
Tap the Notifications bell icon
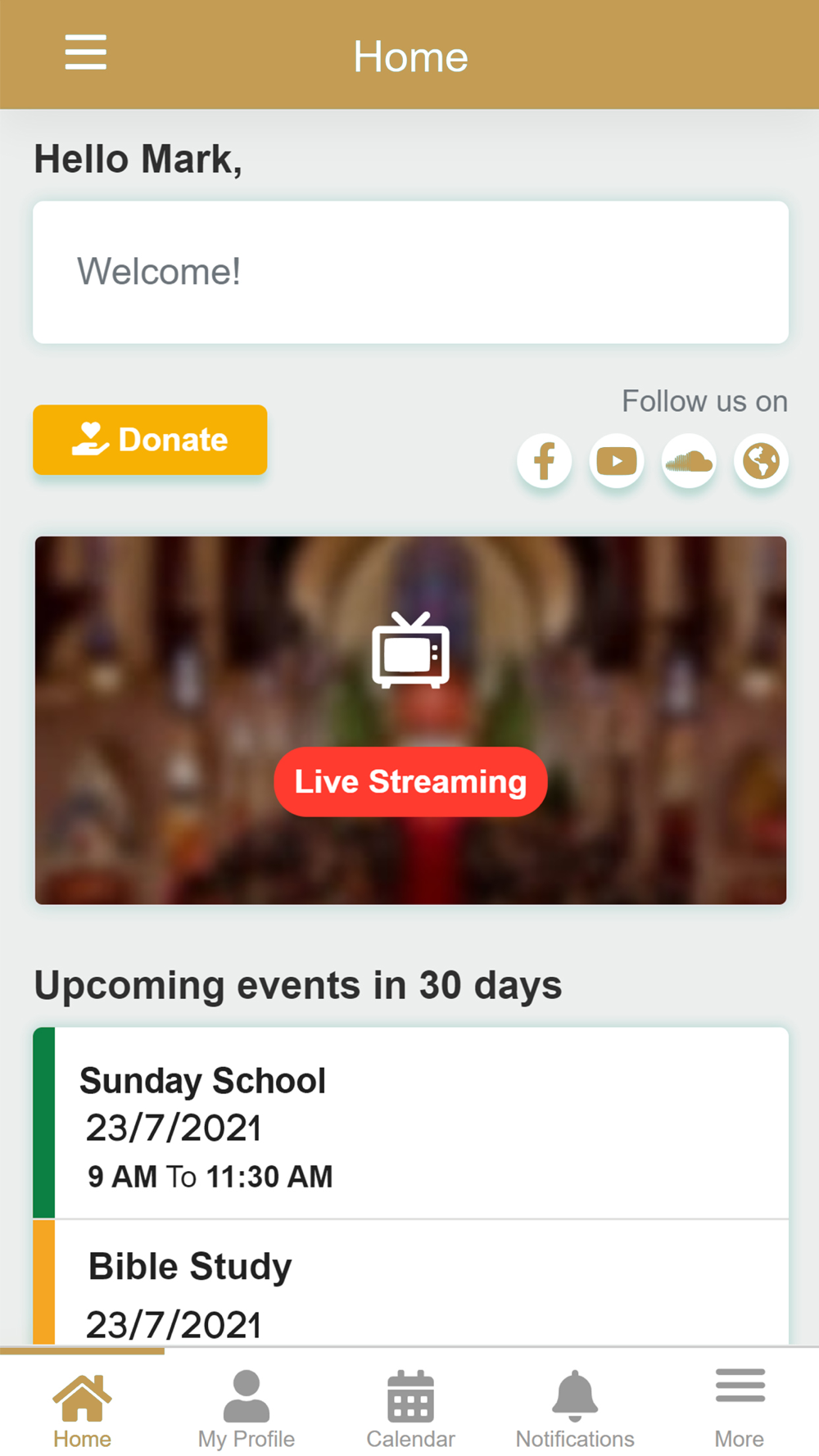[575, 1395]
